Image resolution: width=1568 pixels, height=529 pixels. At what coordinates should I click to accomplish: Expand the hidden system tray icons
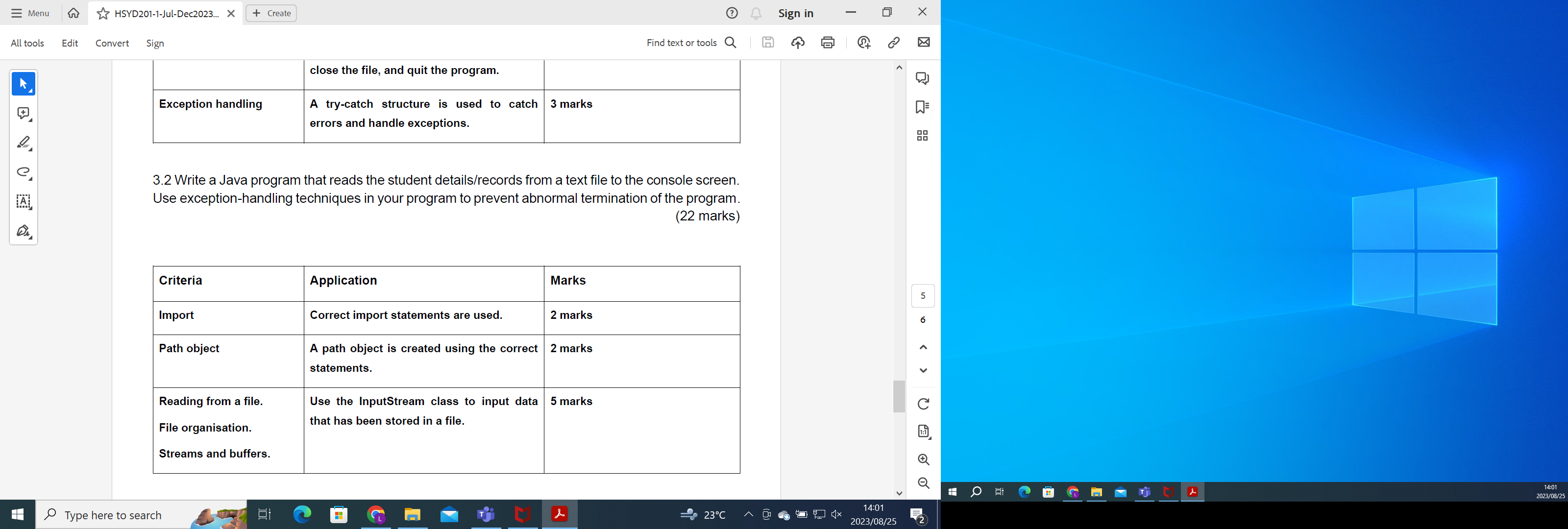pos(748,514)
